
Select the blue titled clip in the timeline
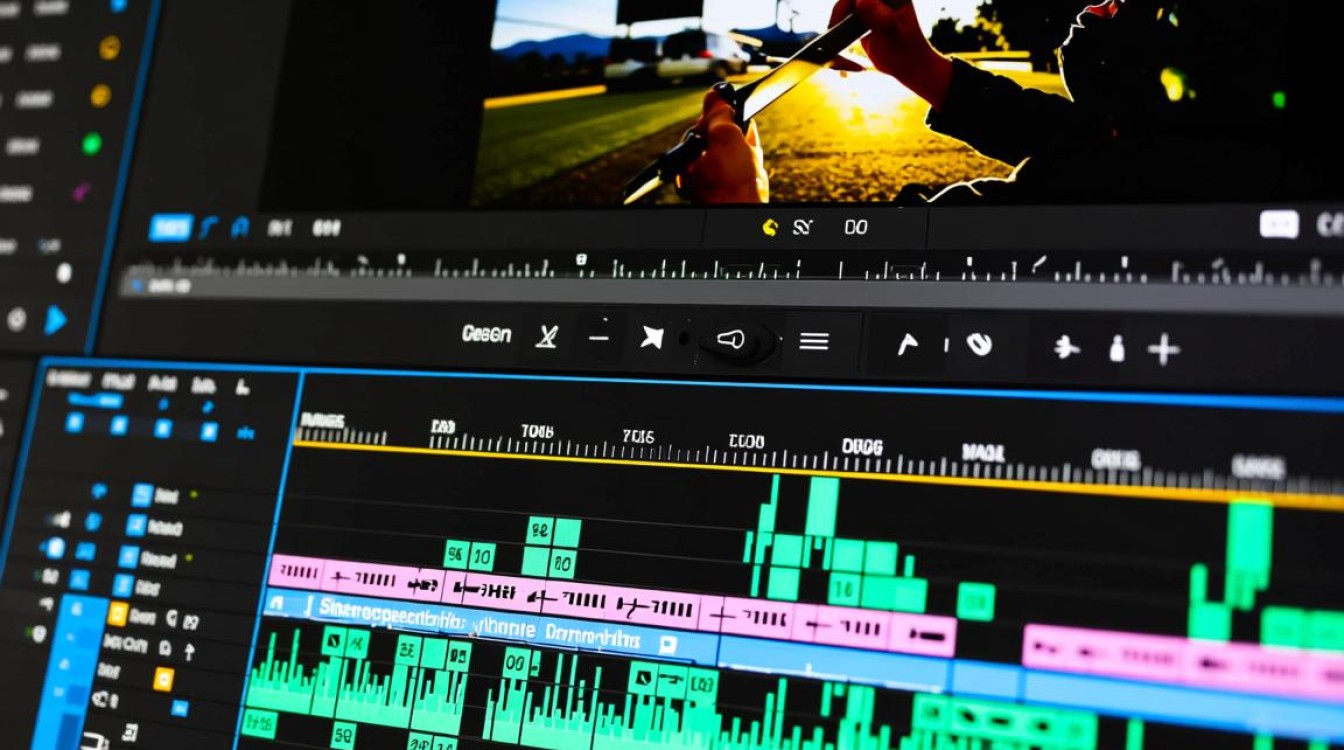[x=490, y=624]
